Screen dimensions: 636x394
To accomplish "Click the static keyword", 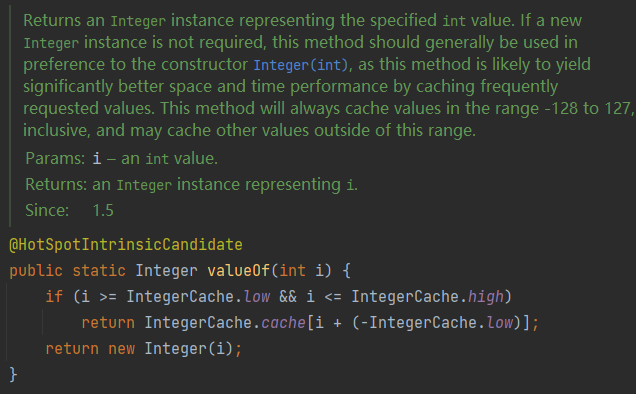I will [x=99, y=270].
